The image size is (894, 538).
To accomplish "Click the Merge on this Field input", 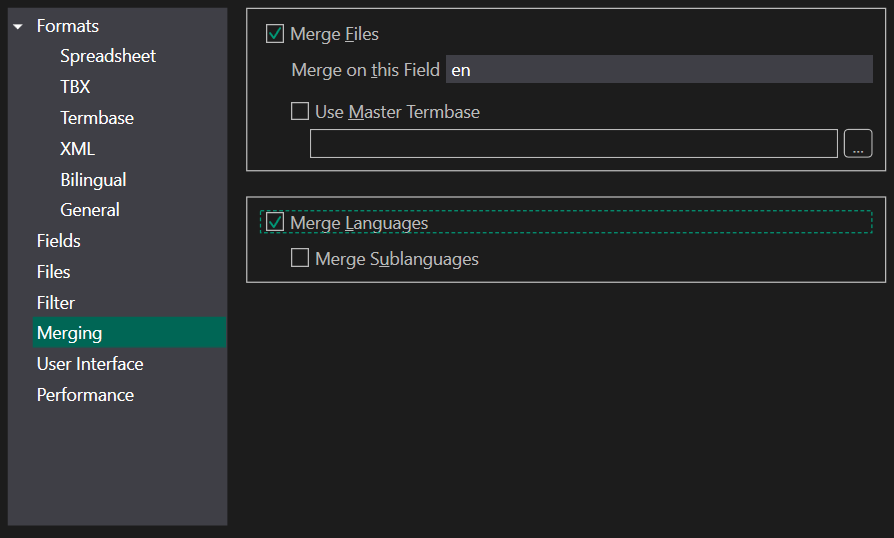I will (659, 70).
